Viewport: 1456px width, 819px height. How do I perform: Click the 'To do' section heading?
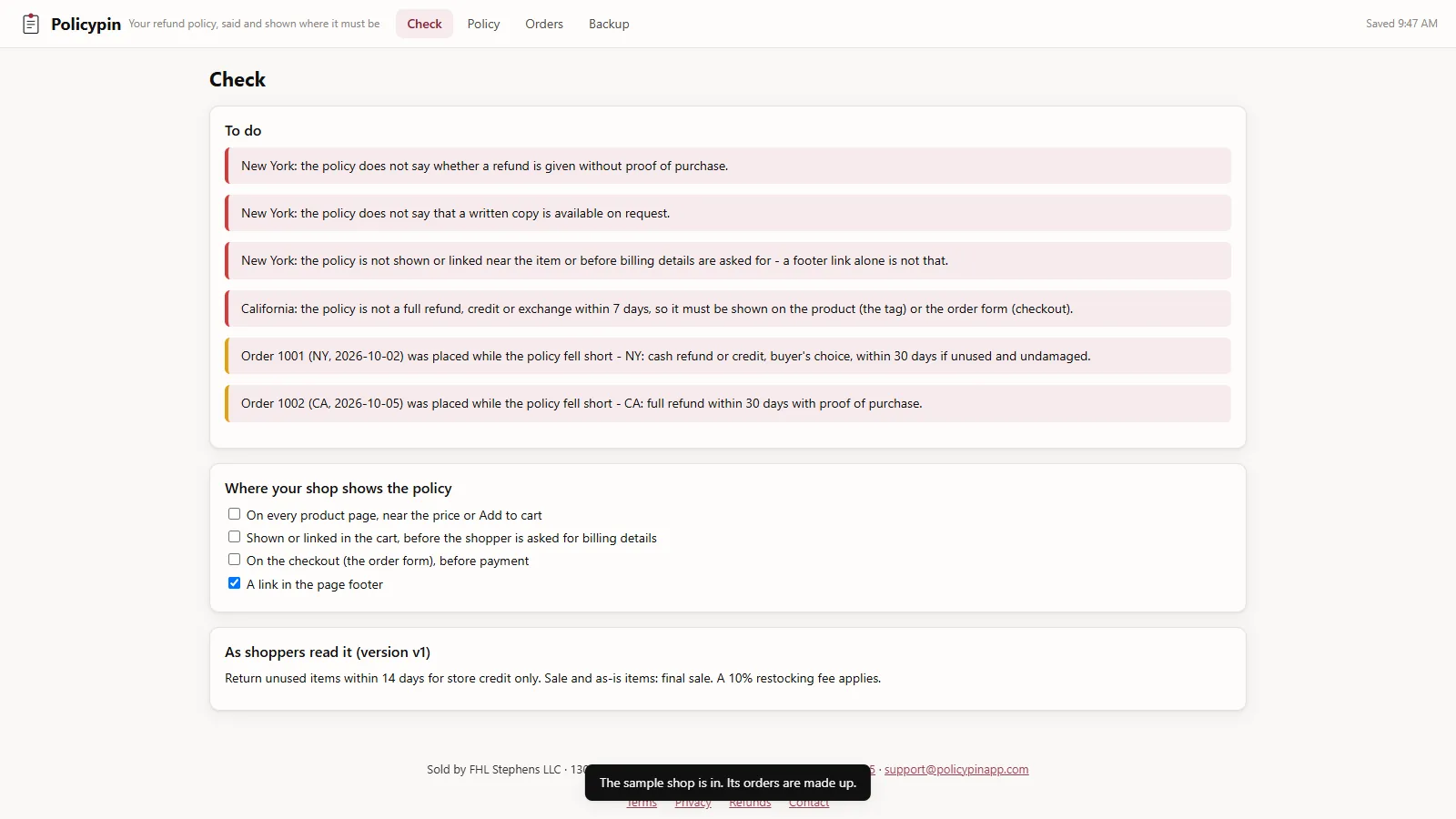pos(243,130)
